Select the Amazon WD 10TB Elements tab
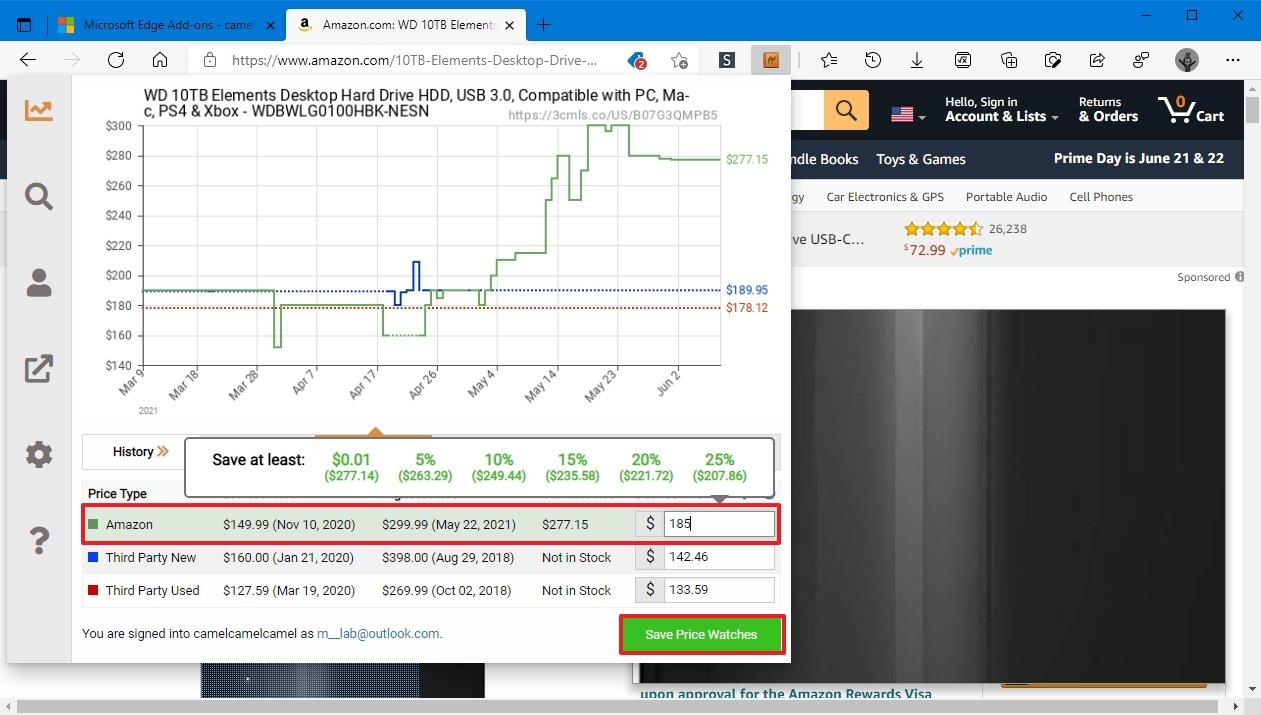Image resolution: width=1261 pixels, height=715 pixels. (x=408, y=24)
